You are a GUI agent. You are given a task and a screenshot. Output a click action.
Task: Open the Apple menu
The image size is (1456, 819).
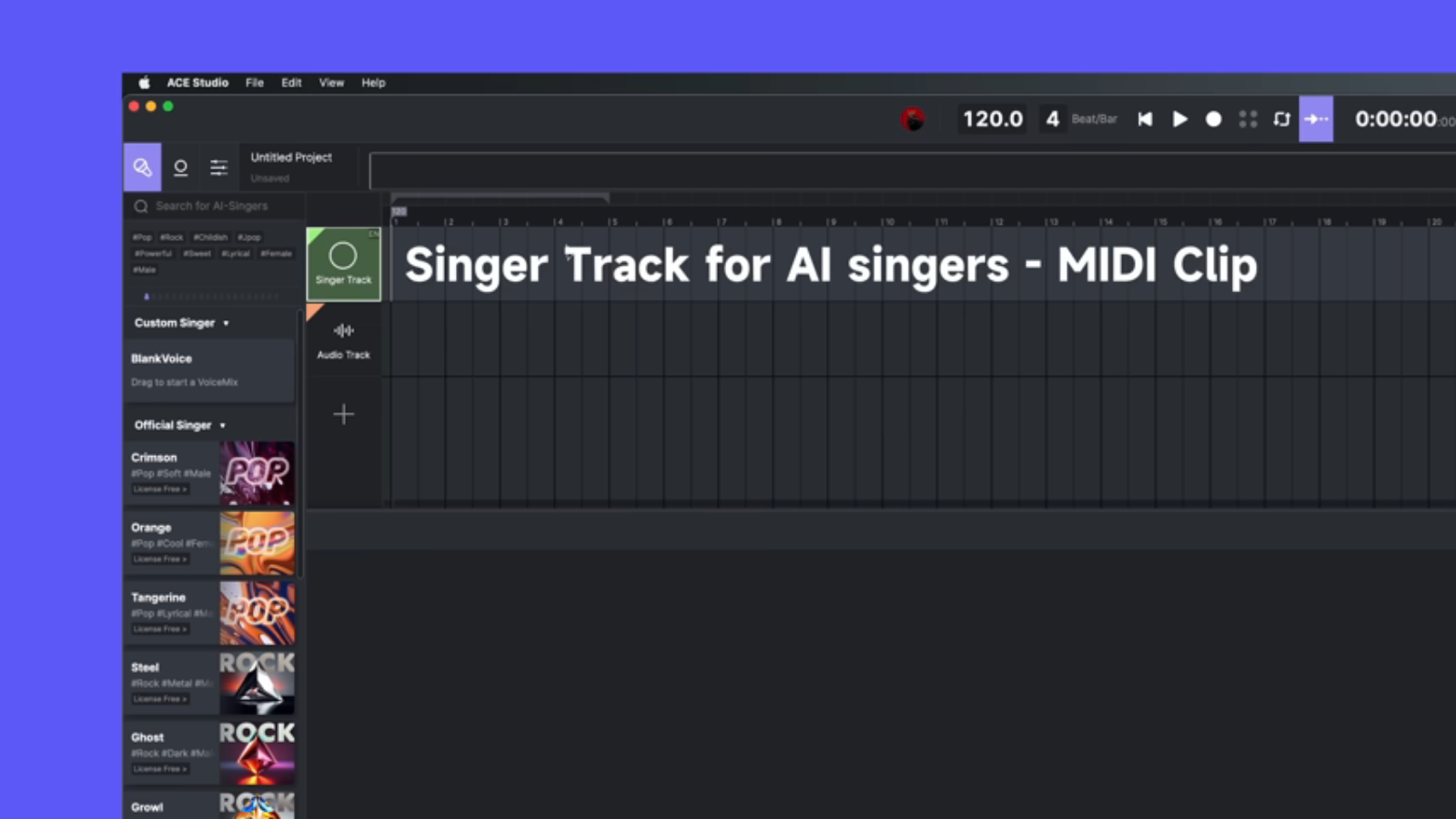pyautogui.click(x=144, y=83)
